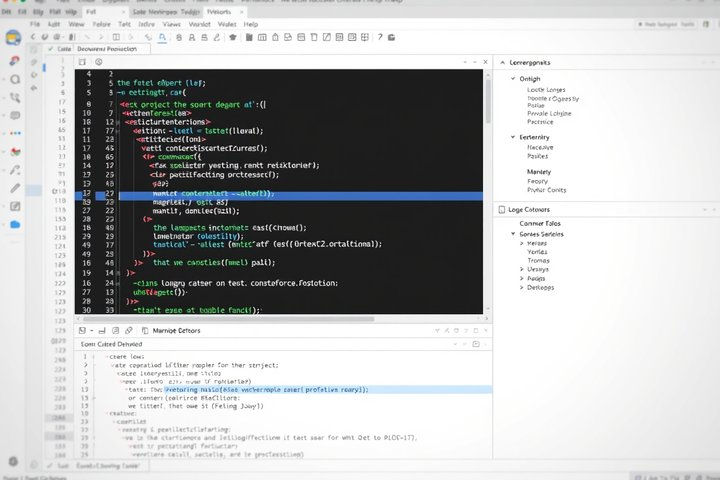Click the Manlety heading in right panel
This screenshot has width=720, height=480.
[539, 172]
